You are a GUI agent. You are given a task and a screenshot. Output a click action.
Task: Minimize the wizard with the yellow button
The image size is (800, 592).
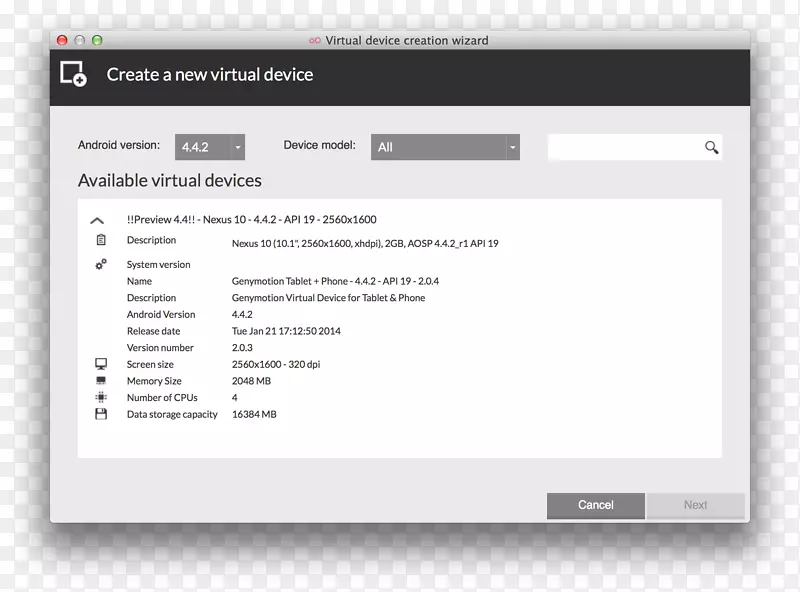pyautogui.click(x=80, y=40)
